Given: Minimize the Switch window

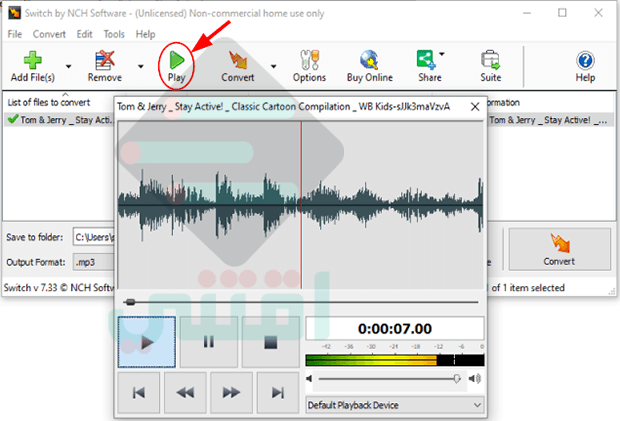Looking at the screenshot, I should tap(527, 13).
